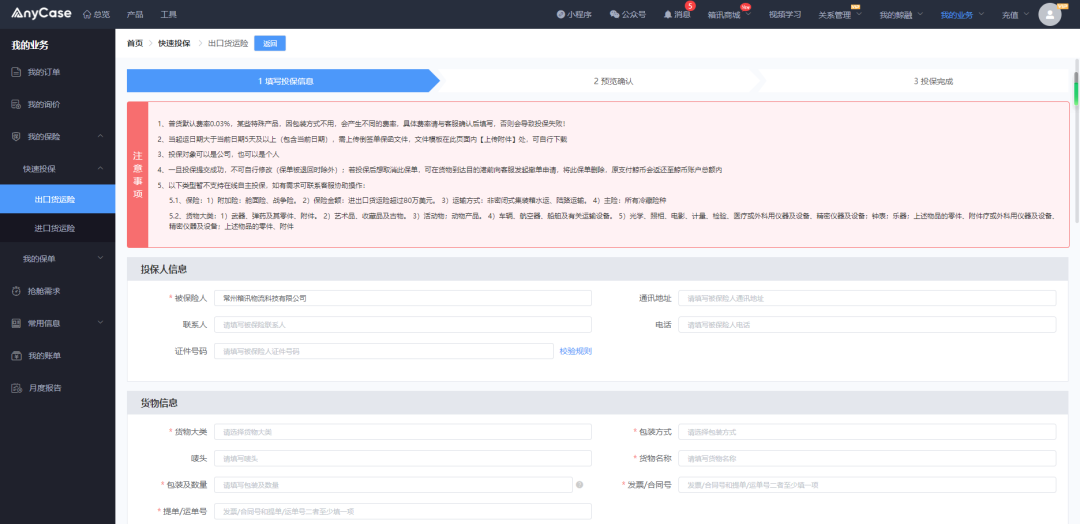This screenshot has width=1080, height=524.
Task: Open the 货物大类 select box
Action: click(403, 432)
